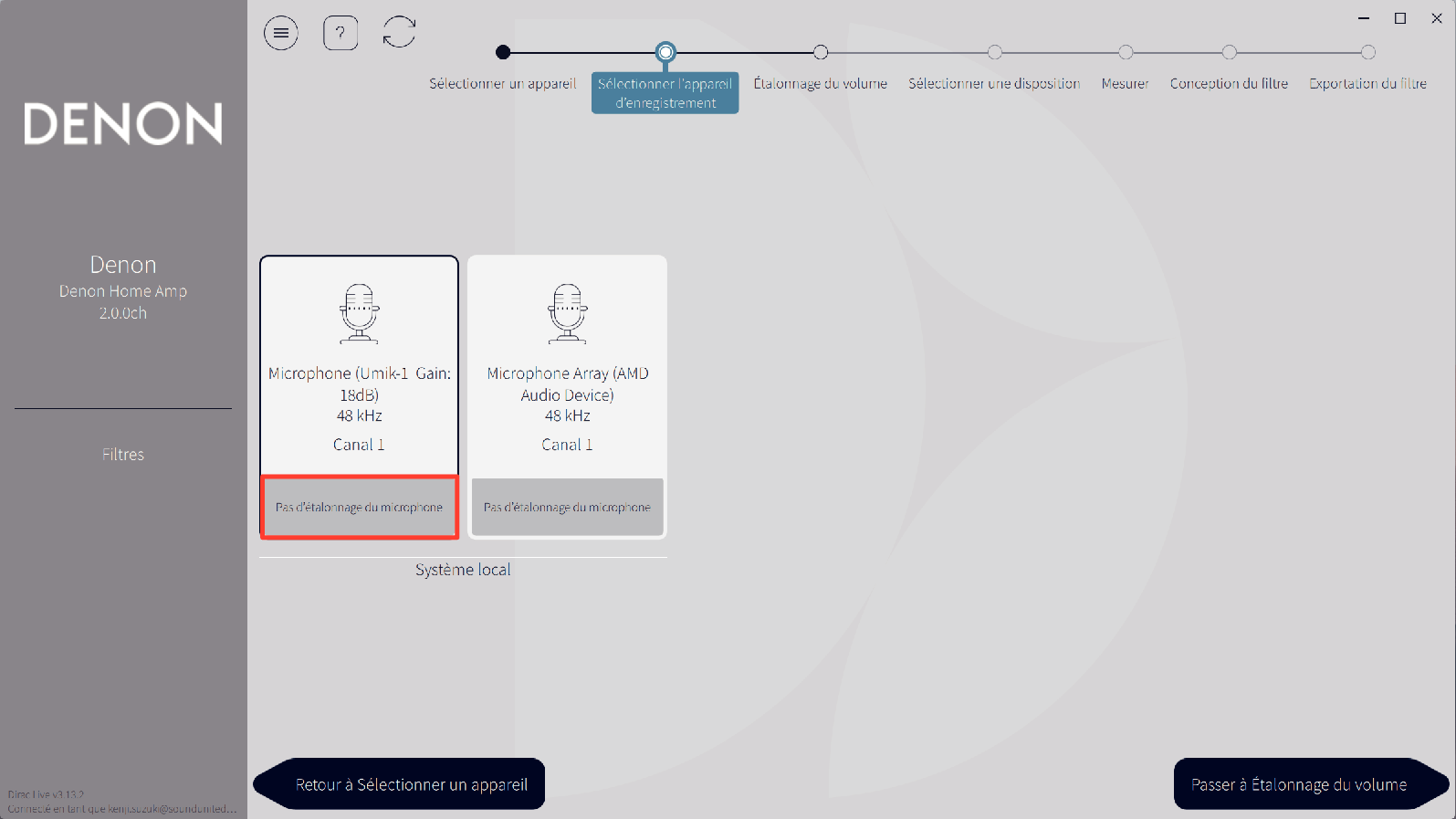Maximize the application window

pos(1400,18)
